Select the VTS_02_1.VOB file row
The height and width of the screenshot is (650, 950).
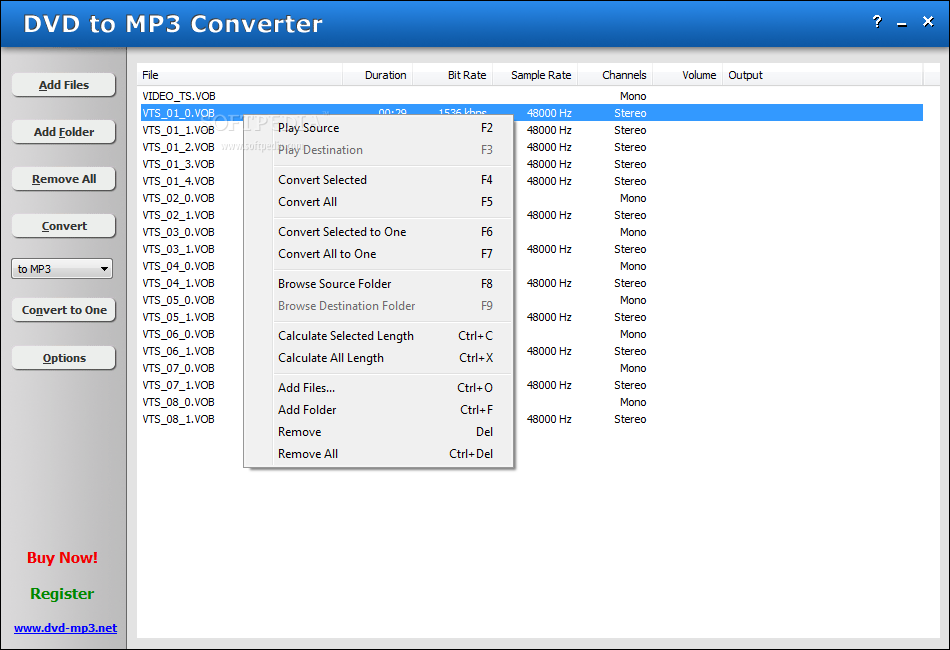coord(178,214)
